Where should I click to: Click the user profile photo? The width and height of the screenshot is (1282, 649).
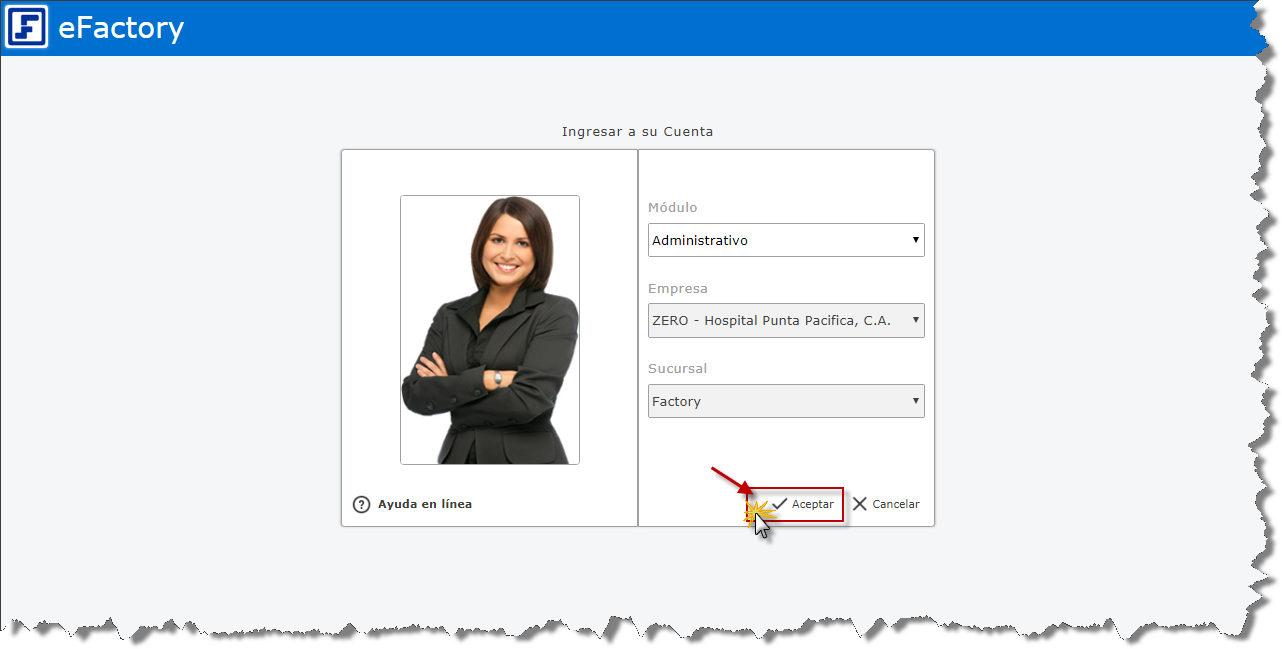click(490, 330)
